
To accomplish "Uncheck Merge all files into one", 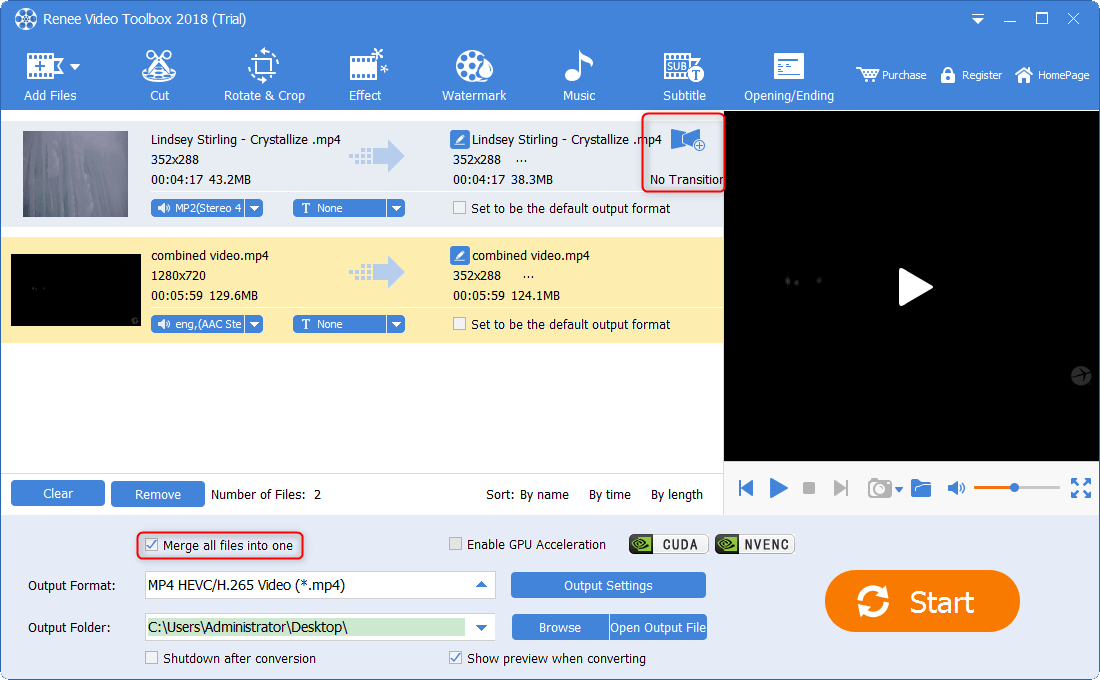I will tap(152, 545).
